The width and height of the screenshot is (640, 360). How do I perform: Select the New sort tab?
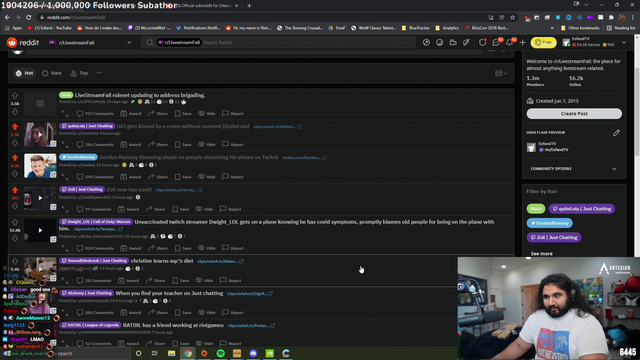52,73
